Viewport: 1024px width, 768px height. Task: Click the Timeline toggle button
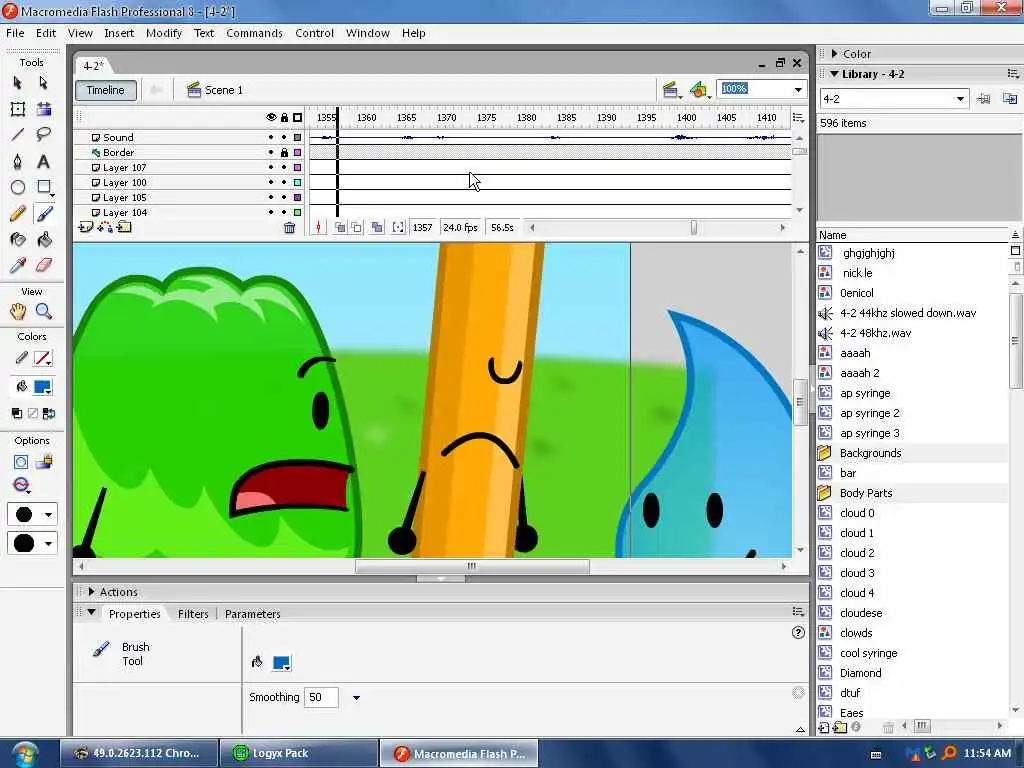pos(106,90)
